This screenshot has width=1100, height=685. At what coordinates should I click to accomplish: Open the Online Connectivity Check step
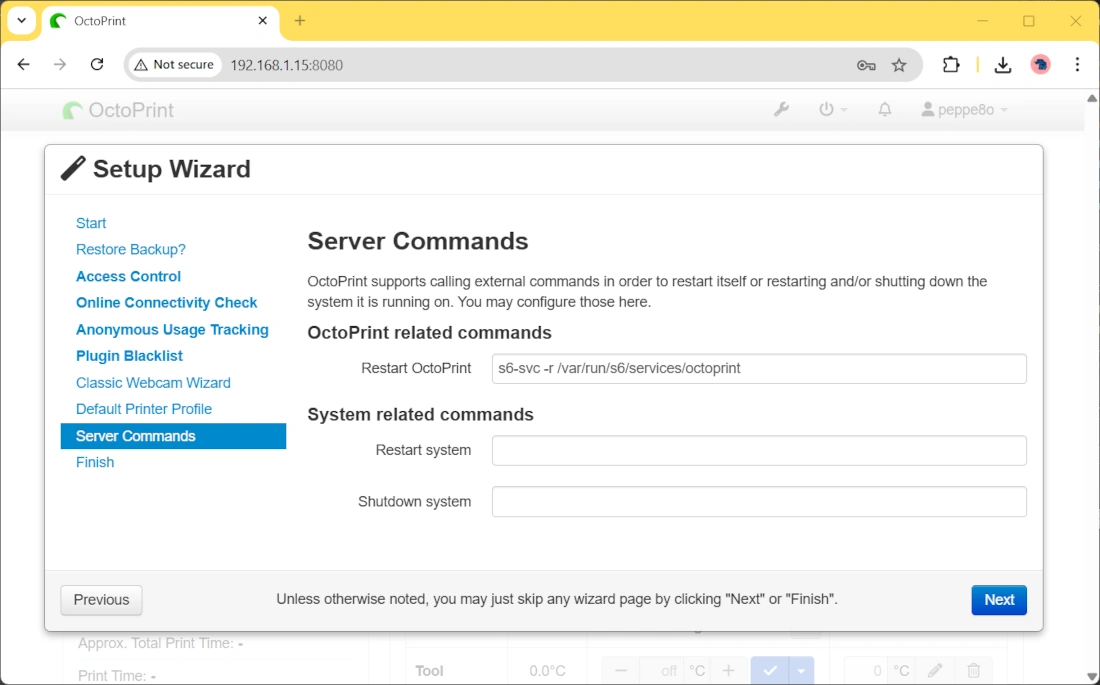[166, 302]
